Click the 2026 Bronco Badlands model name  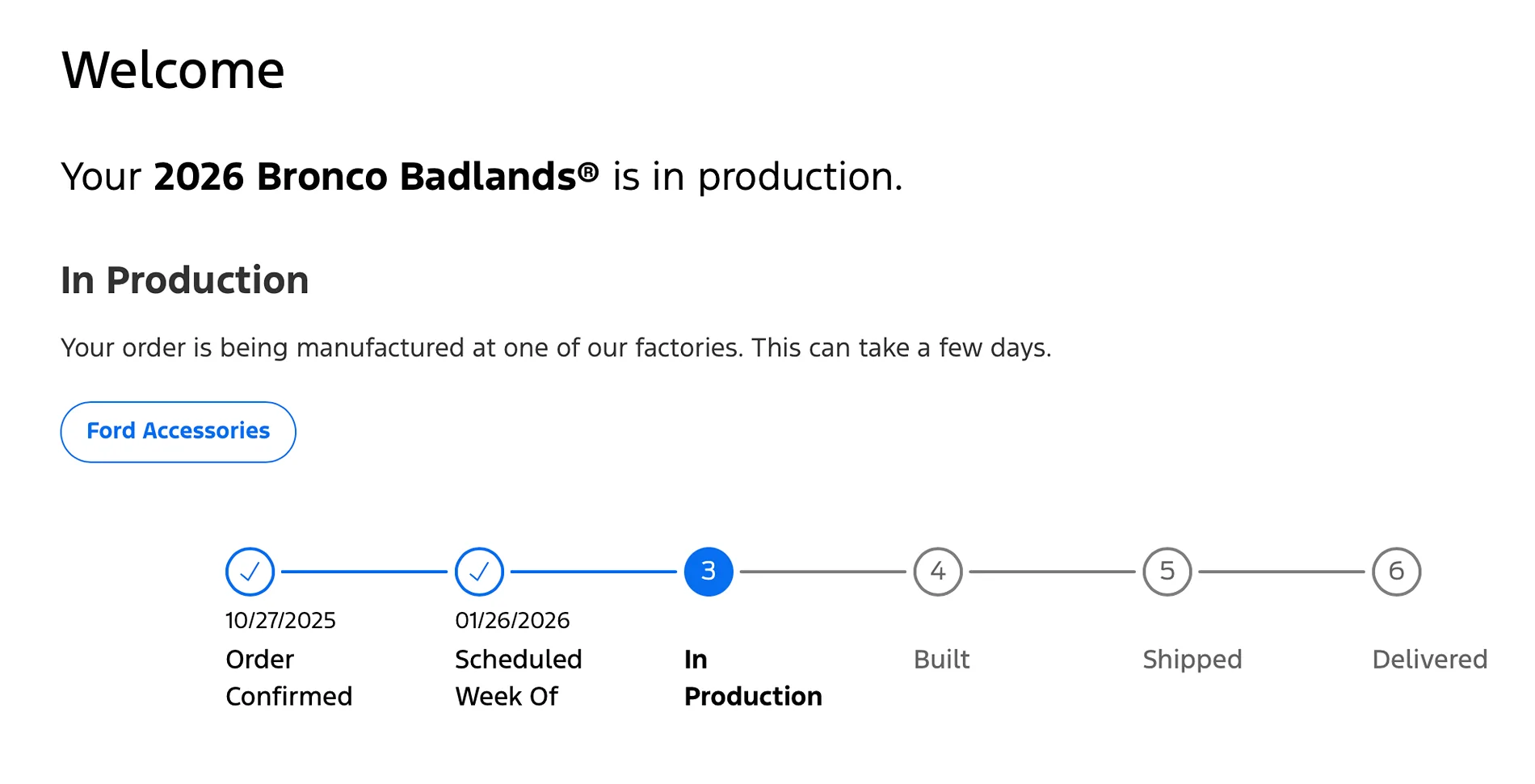pos(376,176)
